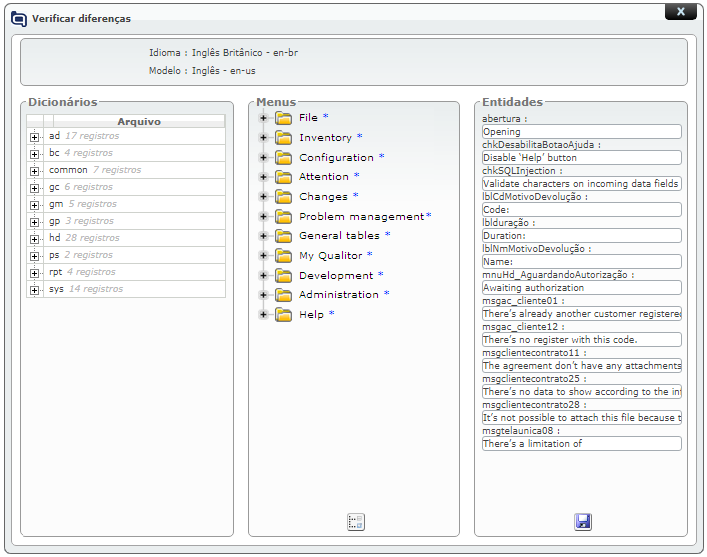
Task: Click the msgac_cliente12 translation field
Action: point(582,340)
